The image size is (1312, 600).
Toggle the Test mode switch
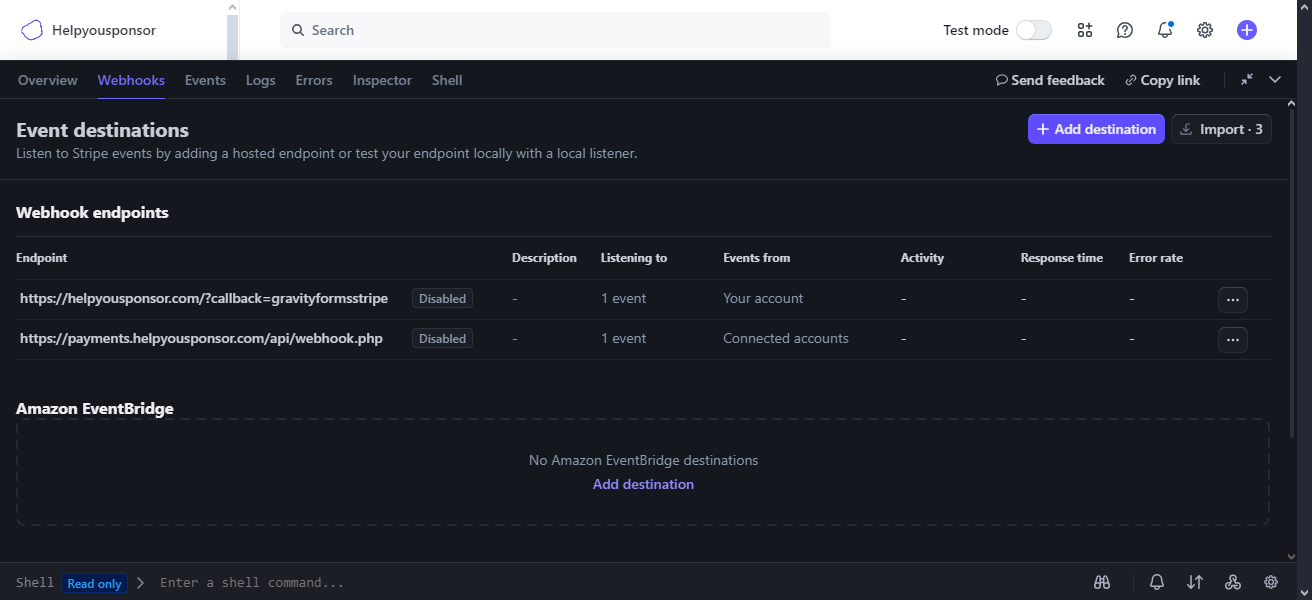(1034, 30)
